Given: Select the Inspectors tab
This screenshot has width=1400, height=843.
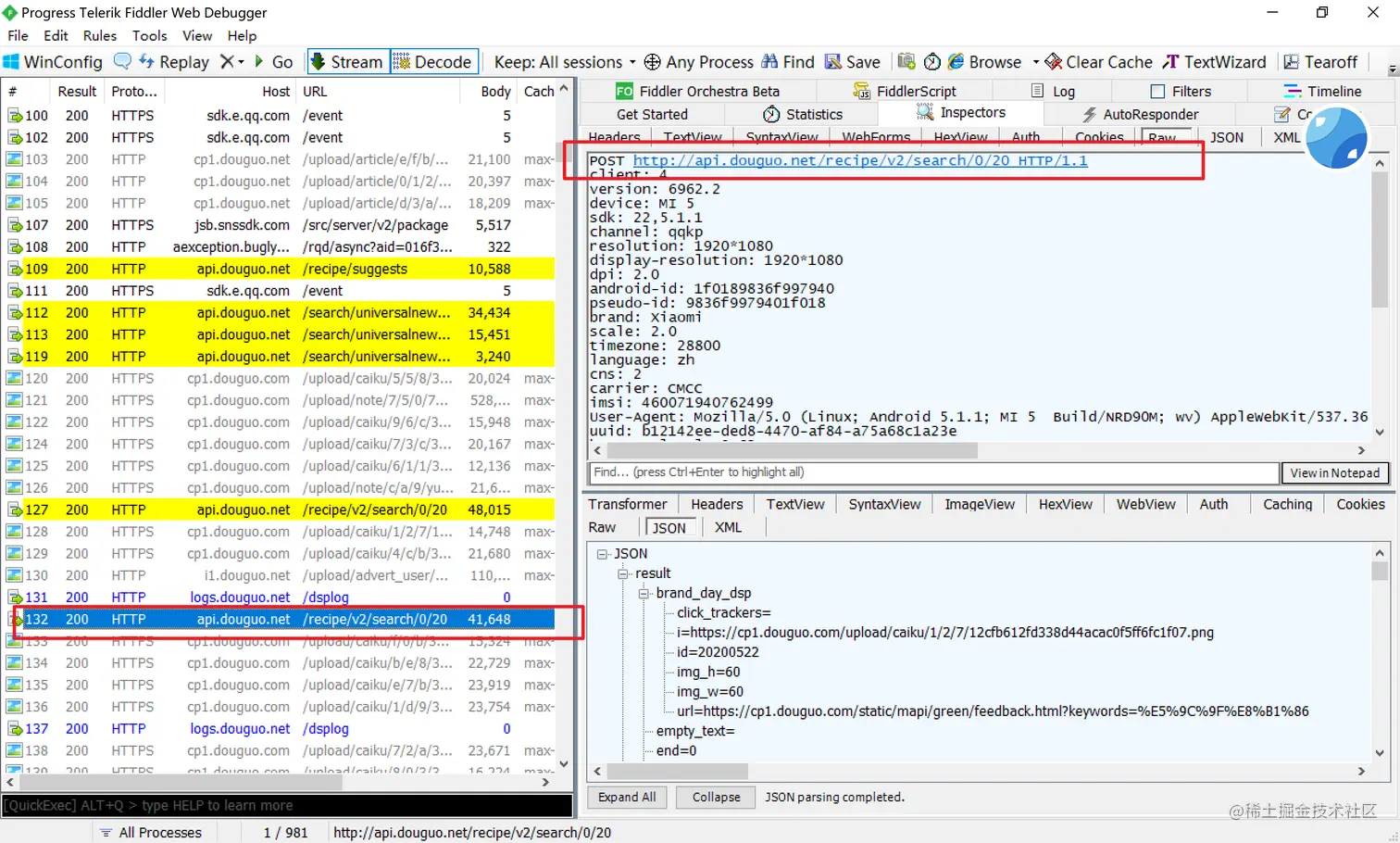Looking at the screenshot, I should click(961, 112).
